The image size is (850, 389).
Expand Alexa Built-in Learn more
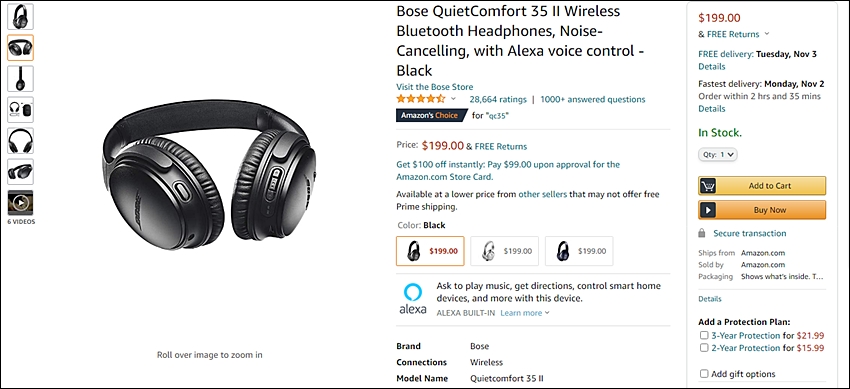click(x=525, y=313)
